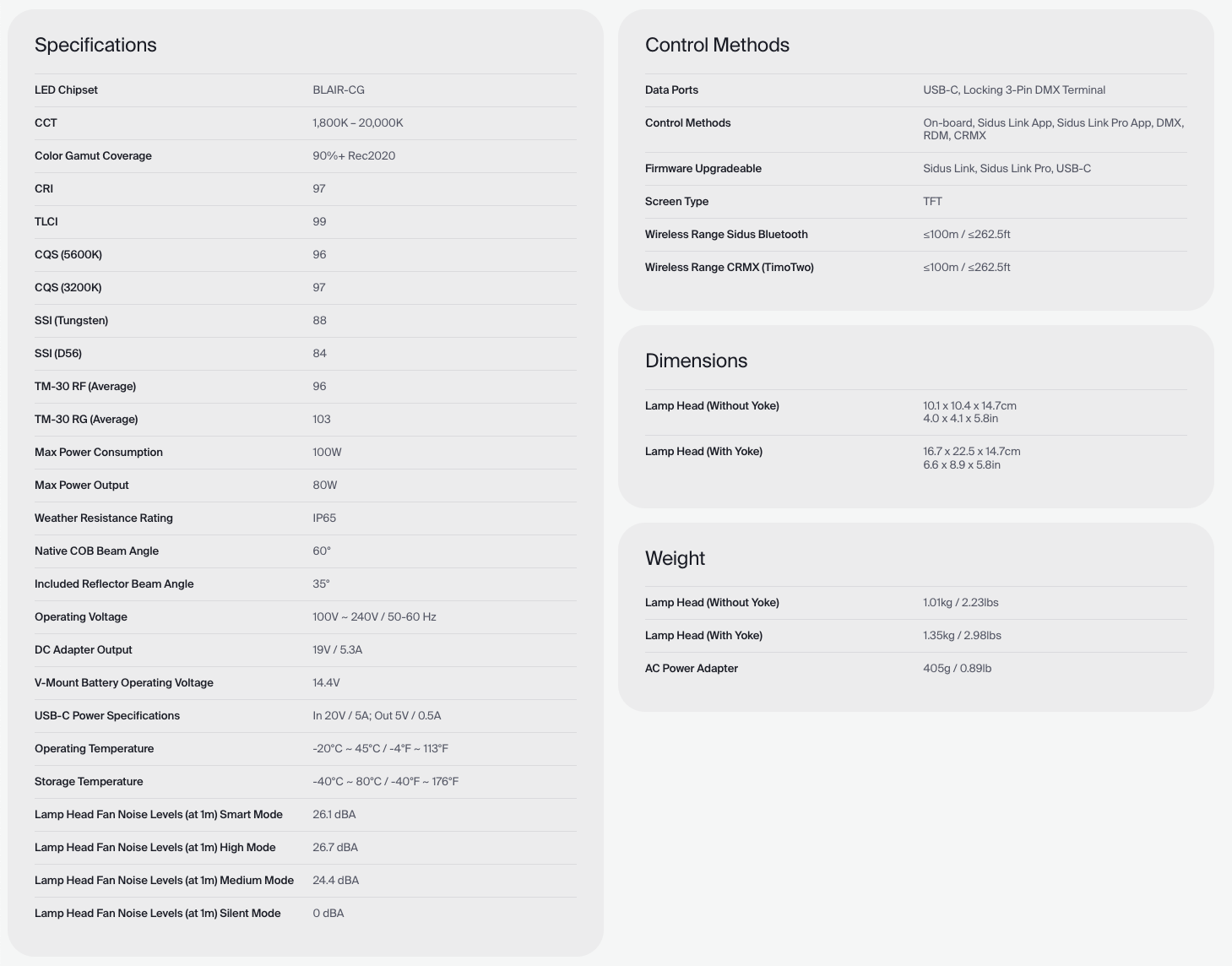Screen dimensions: 1232x966
Task: Click the Control Methods section heading
Action: pyautogui.click(x=717, y=46)
